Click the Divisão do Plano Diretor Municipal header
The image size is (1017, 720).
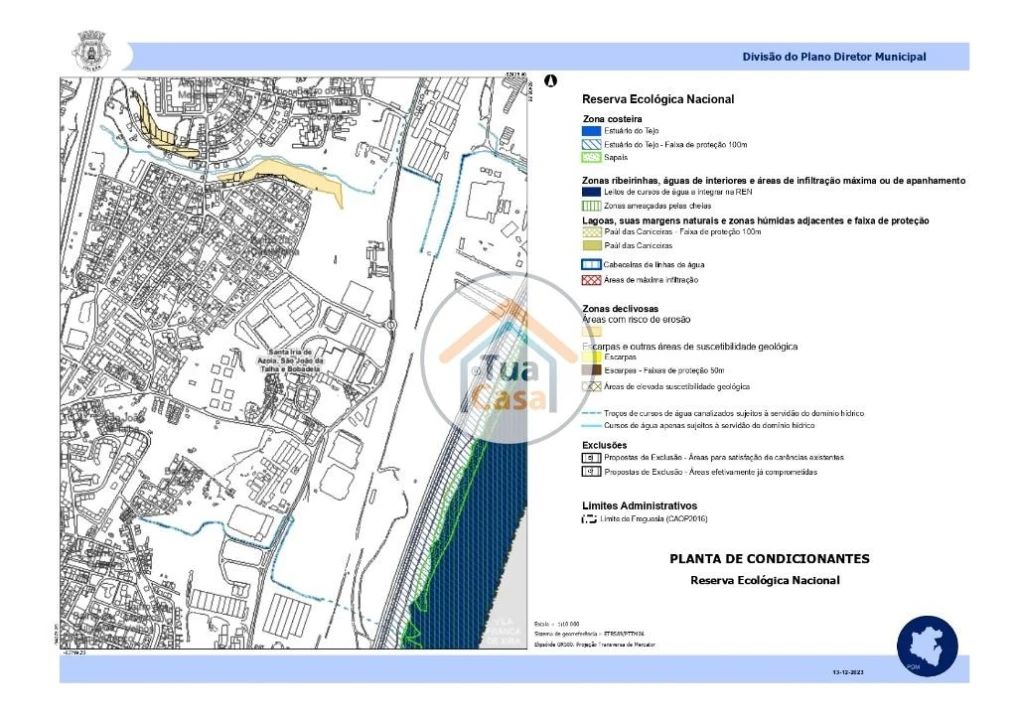point(833,57)
